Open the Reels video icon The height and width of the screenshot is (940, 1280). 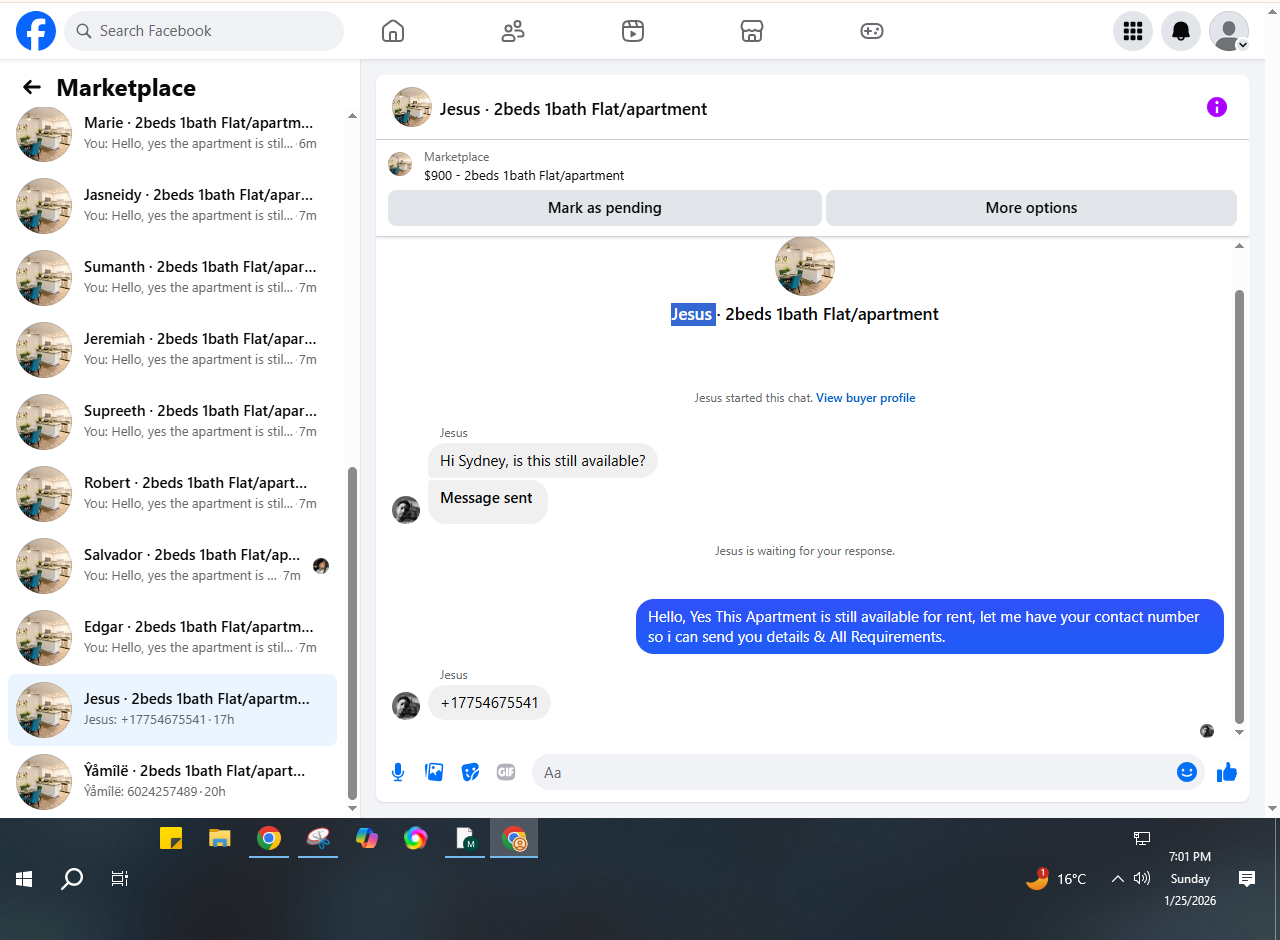click(x=632, y=31)
